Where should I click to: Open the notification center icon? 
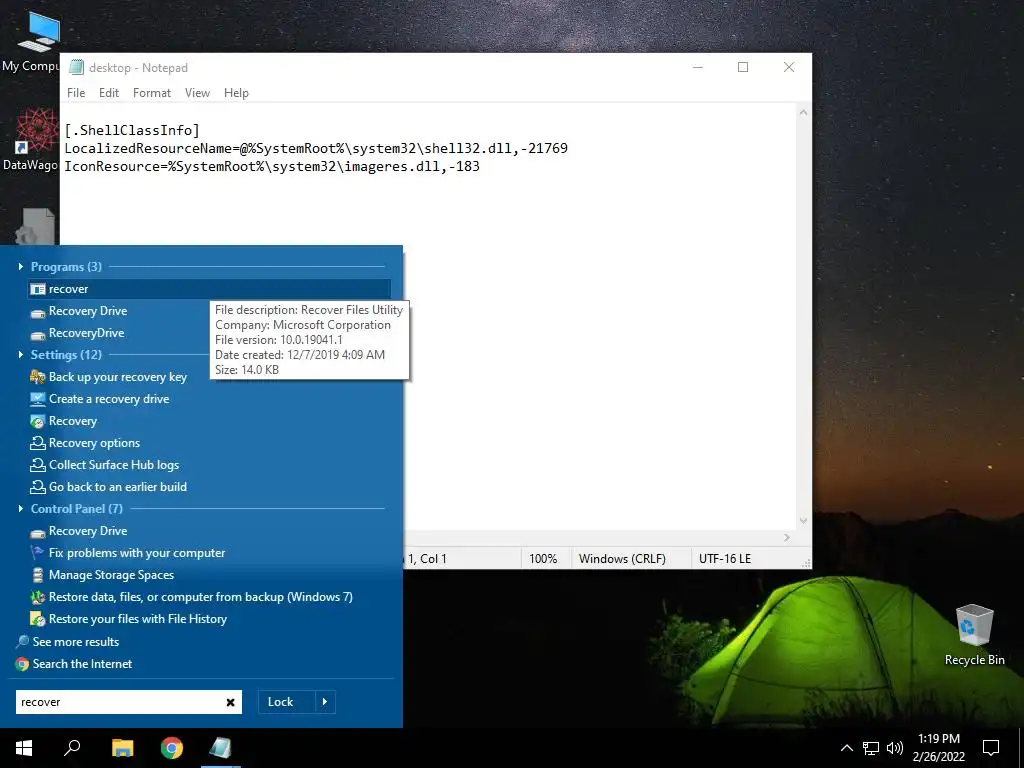pyautogui.click(x=991, y=748)
